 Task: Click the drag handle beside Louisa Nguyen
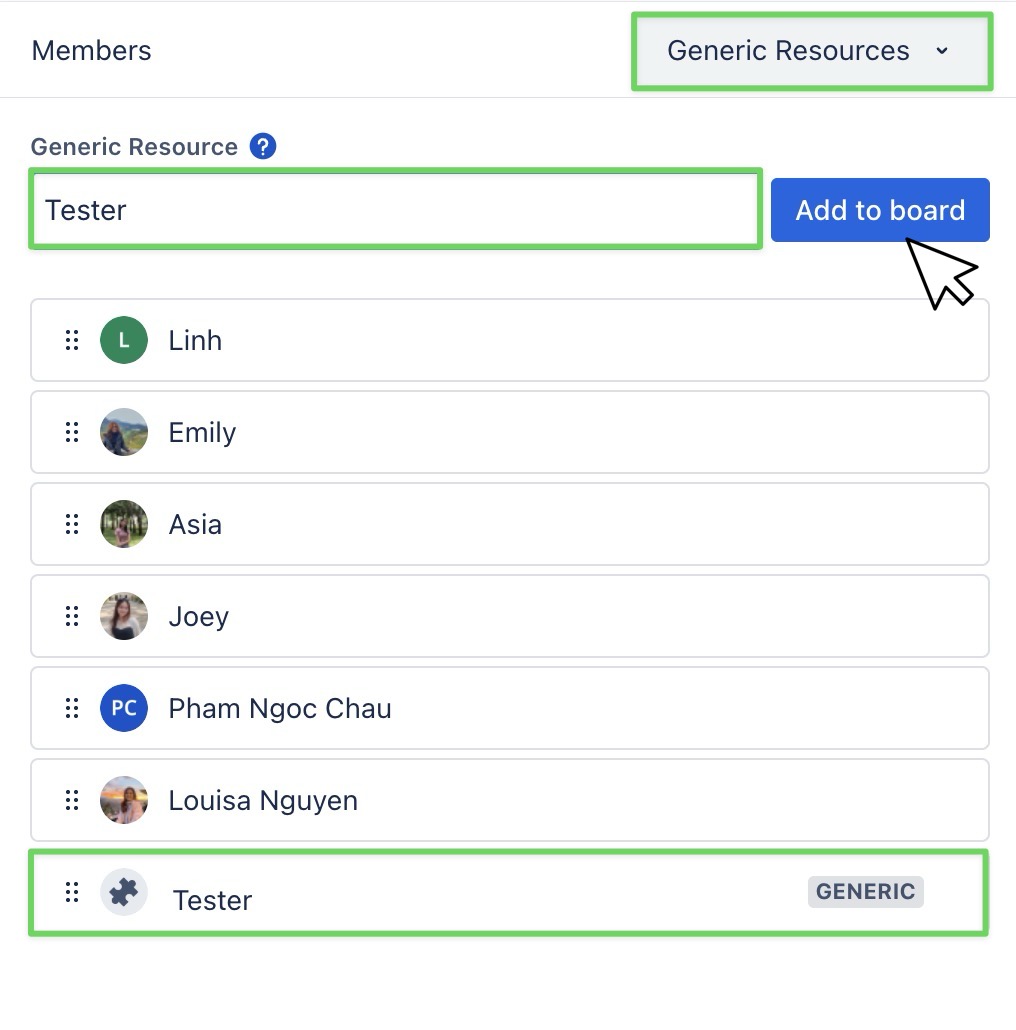pyautogui.click(x=72, y=800)
